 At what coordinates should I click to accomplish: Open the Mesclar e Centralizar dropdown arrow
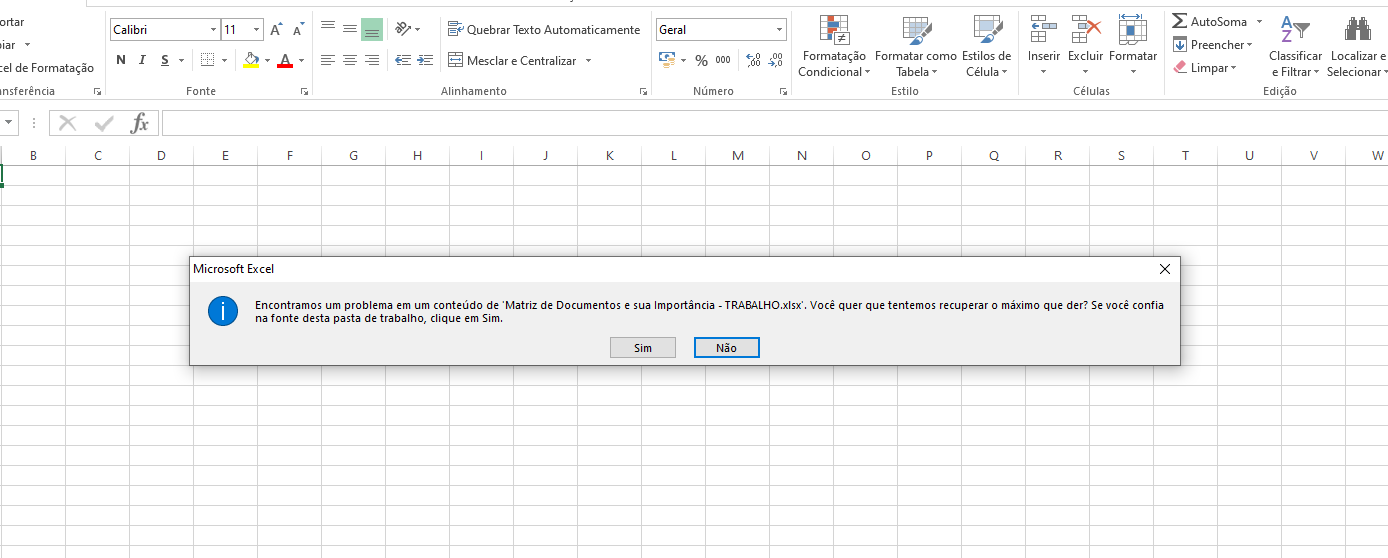pyautogui.click(x=589, y=61)
